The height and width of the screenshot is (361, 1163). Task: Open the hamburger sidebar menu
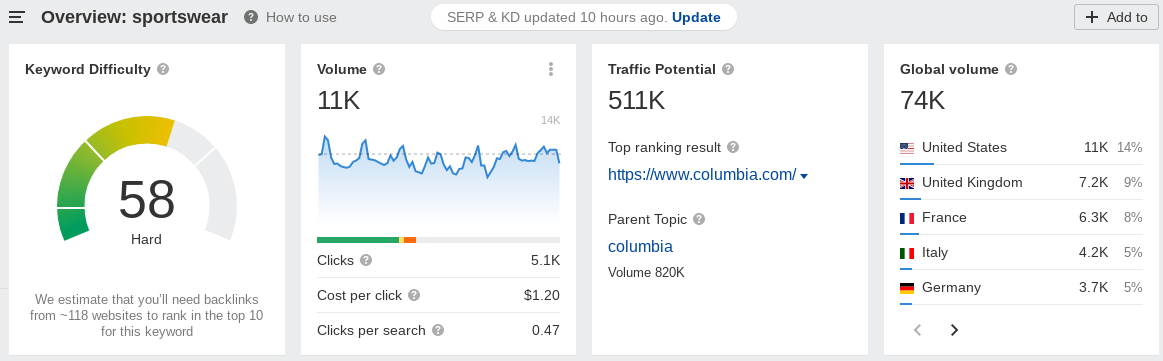16,17
